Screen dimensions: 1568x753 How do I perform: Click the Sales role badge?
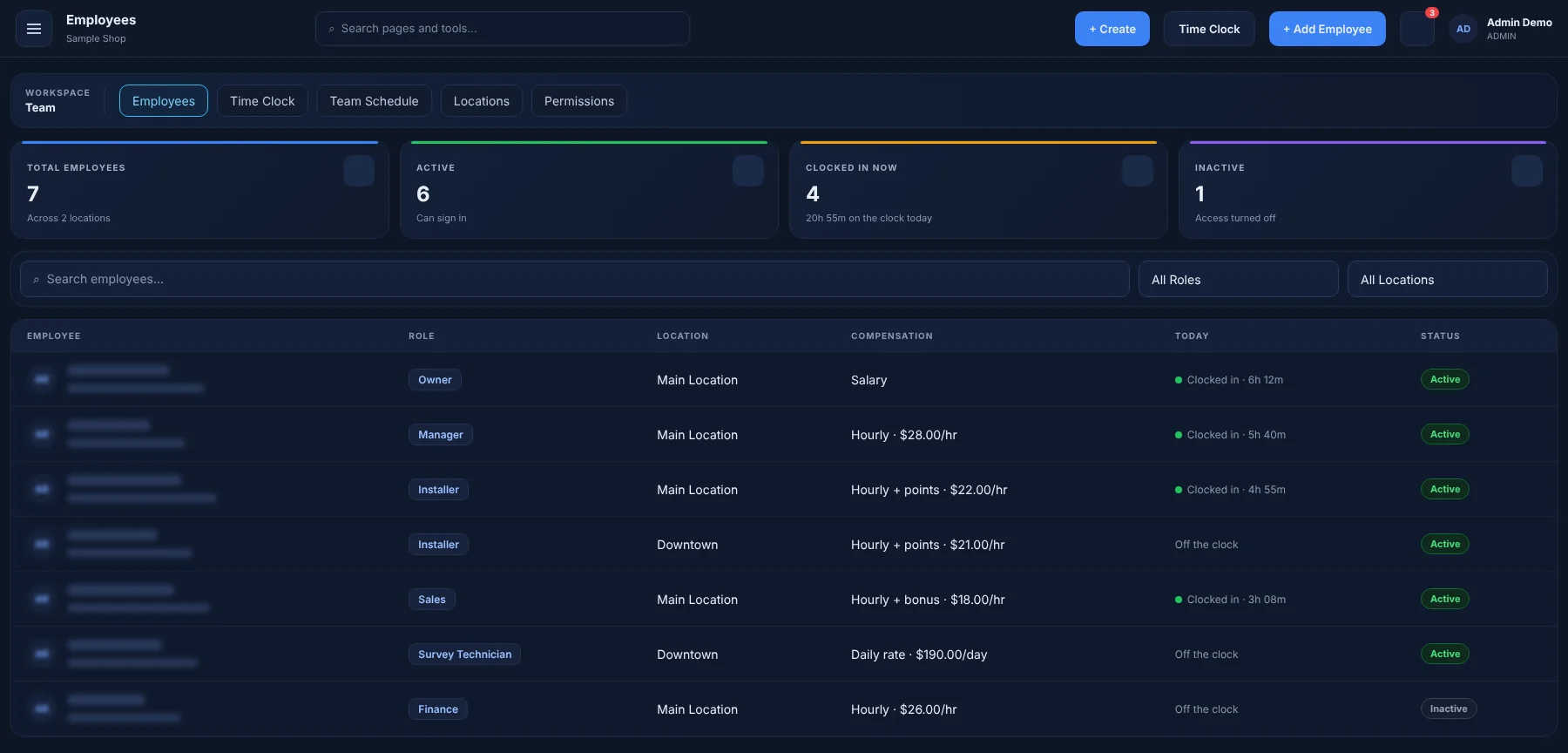tap(432, 599)
